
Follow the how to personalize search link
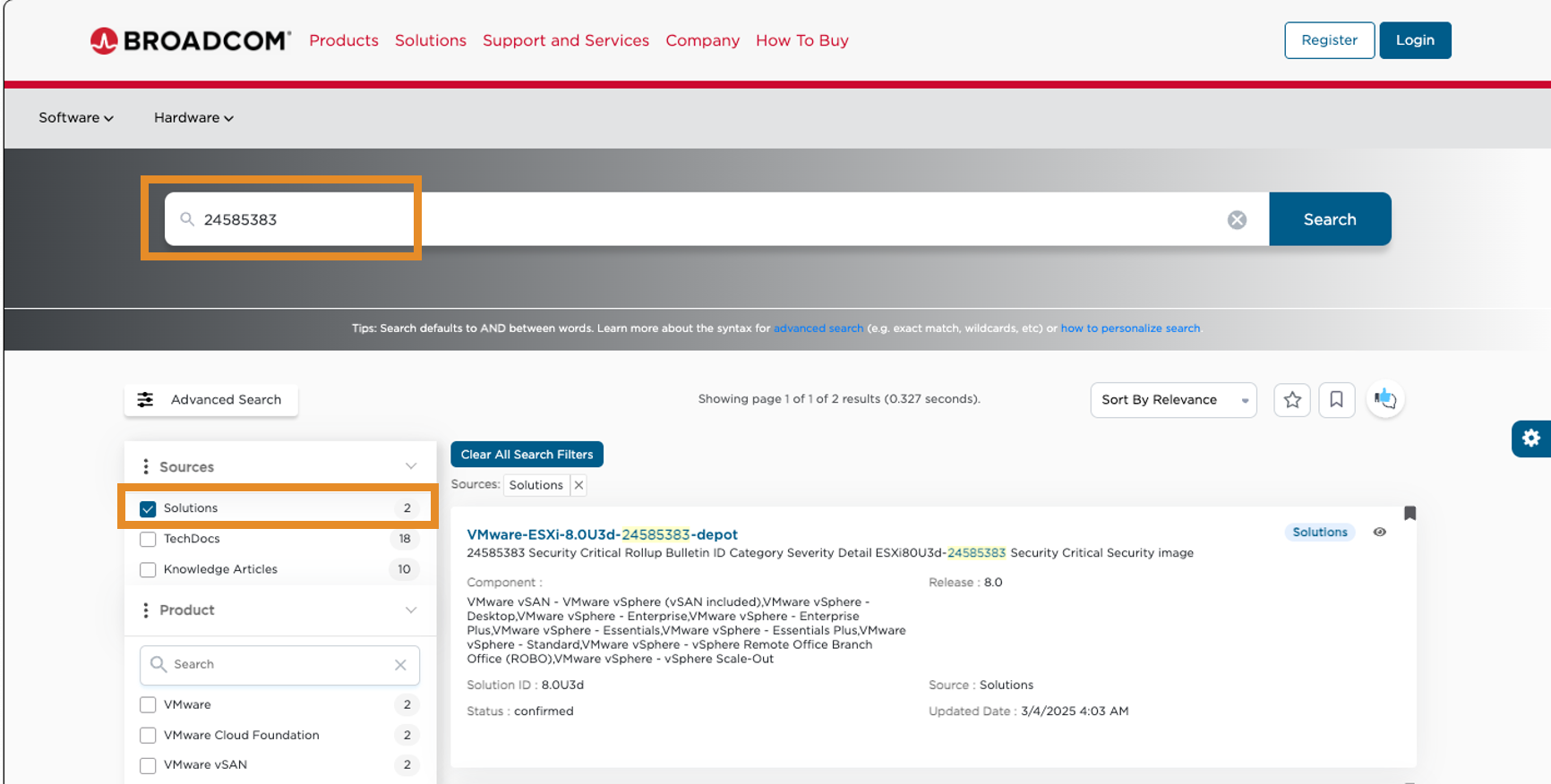coord(1130,328)
